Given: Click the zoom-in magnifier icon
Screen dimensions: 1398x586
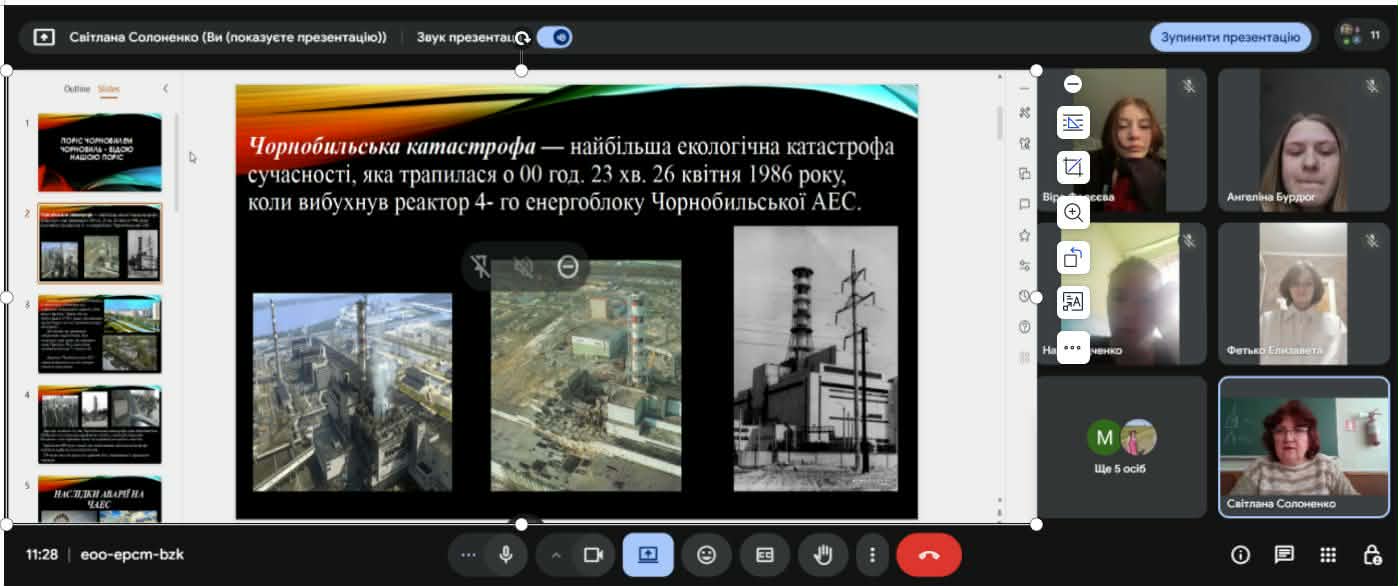Looking at the screenshot, I should [x=1073, y=212].
